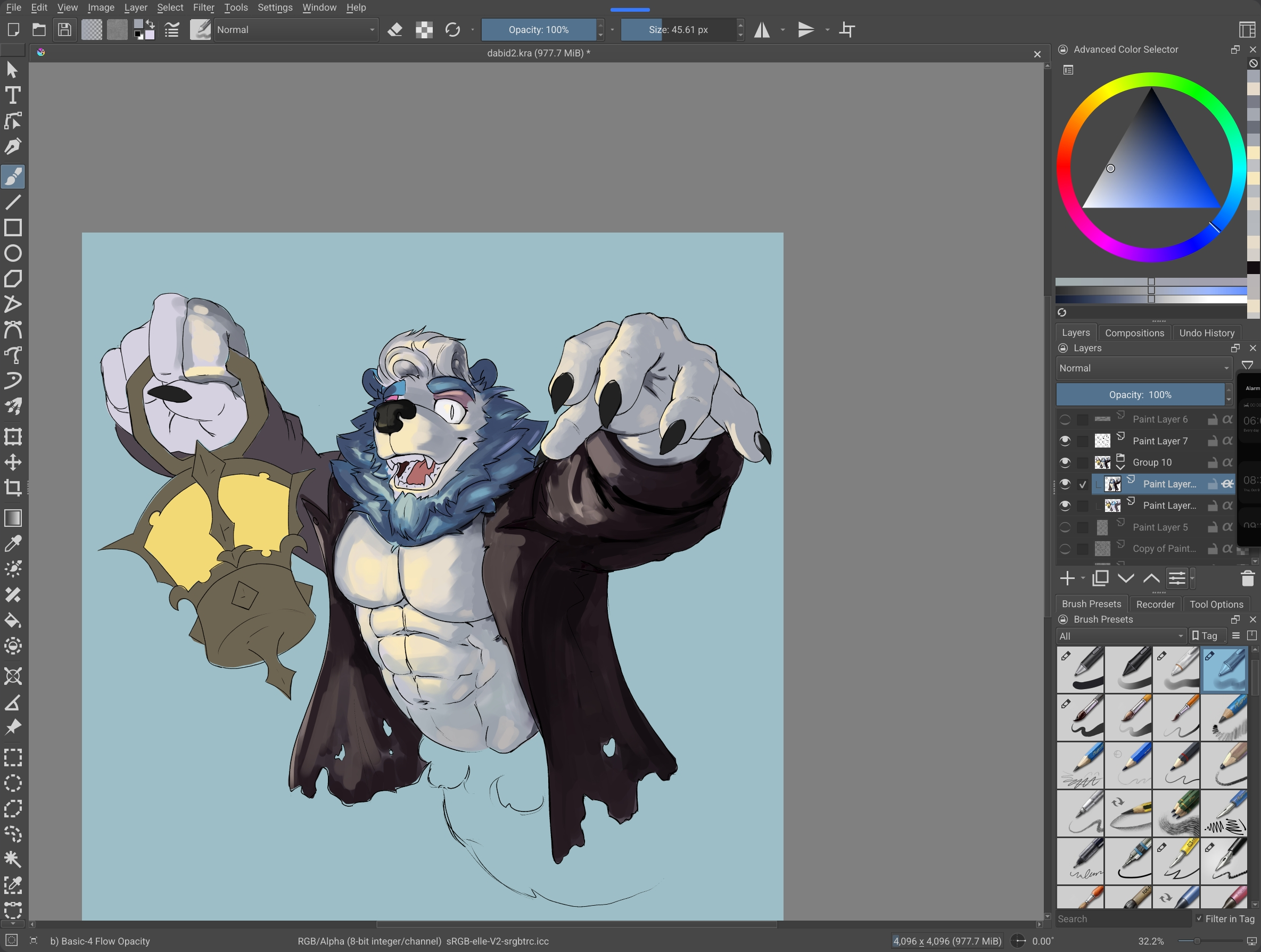Select the Ellipse shape tool

click(x=13, y=253)
